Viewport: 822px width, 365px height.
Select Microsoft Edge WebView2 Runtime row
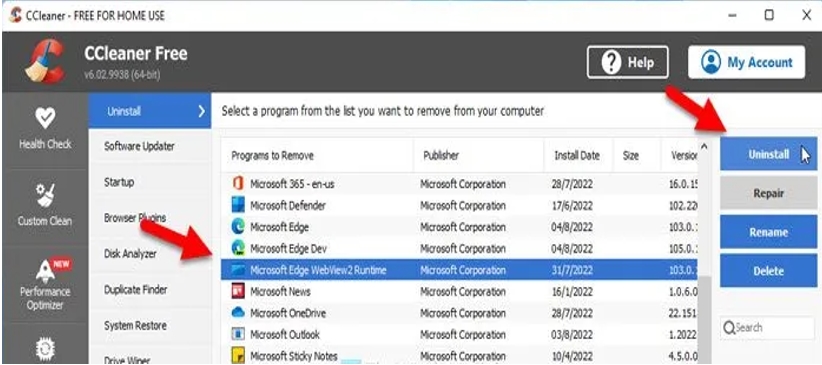[x=459, y=270]
